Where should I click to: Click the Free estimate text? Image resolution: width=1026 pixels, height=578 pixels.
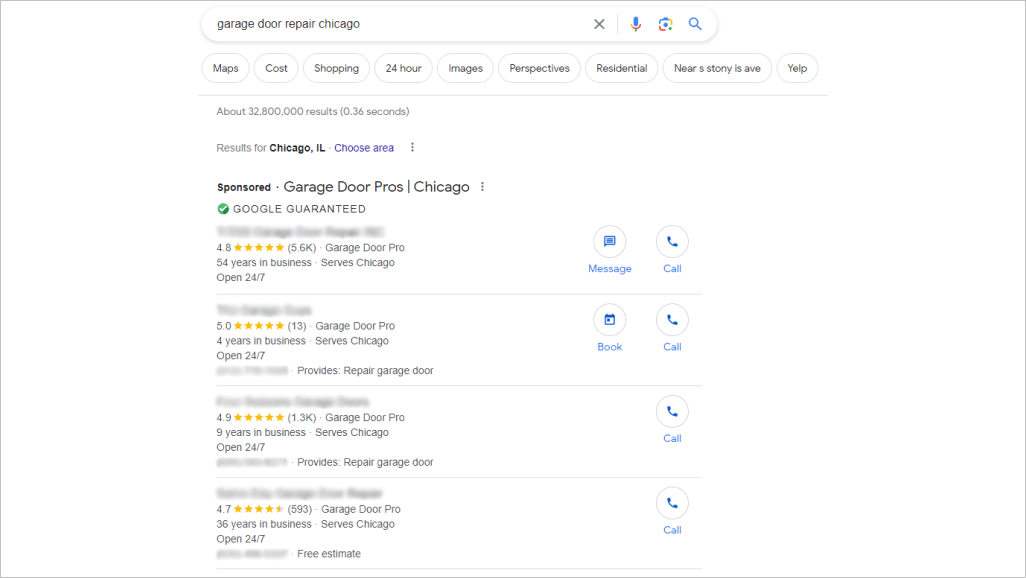point(329,553)
